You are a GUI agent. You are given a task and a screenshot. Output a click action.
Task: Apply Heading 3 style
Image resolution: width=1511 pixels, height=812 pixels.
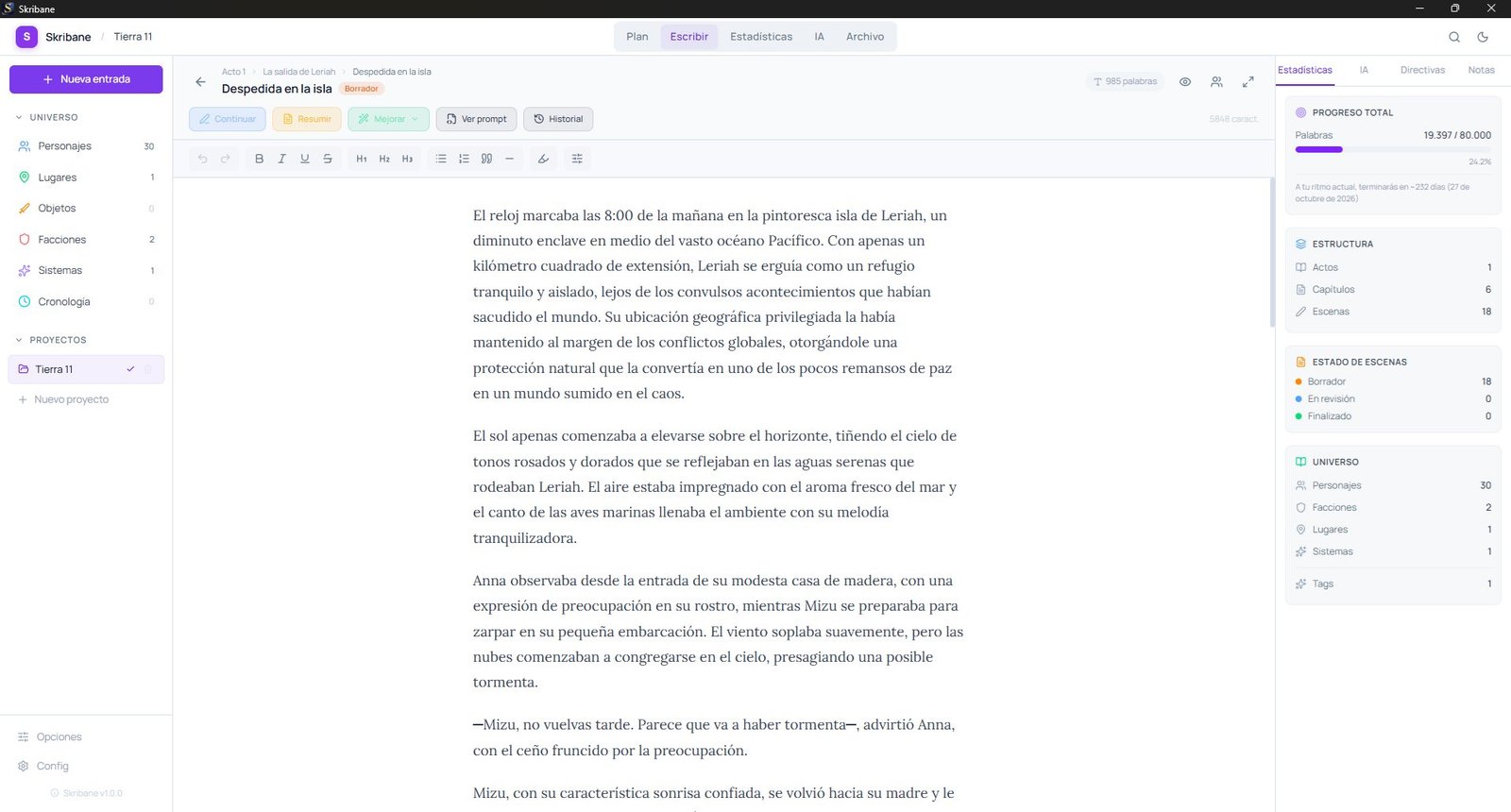pyautogui.click(x=407, y=159)
